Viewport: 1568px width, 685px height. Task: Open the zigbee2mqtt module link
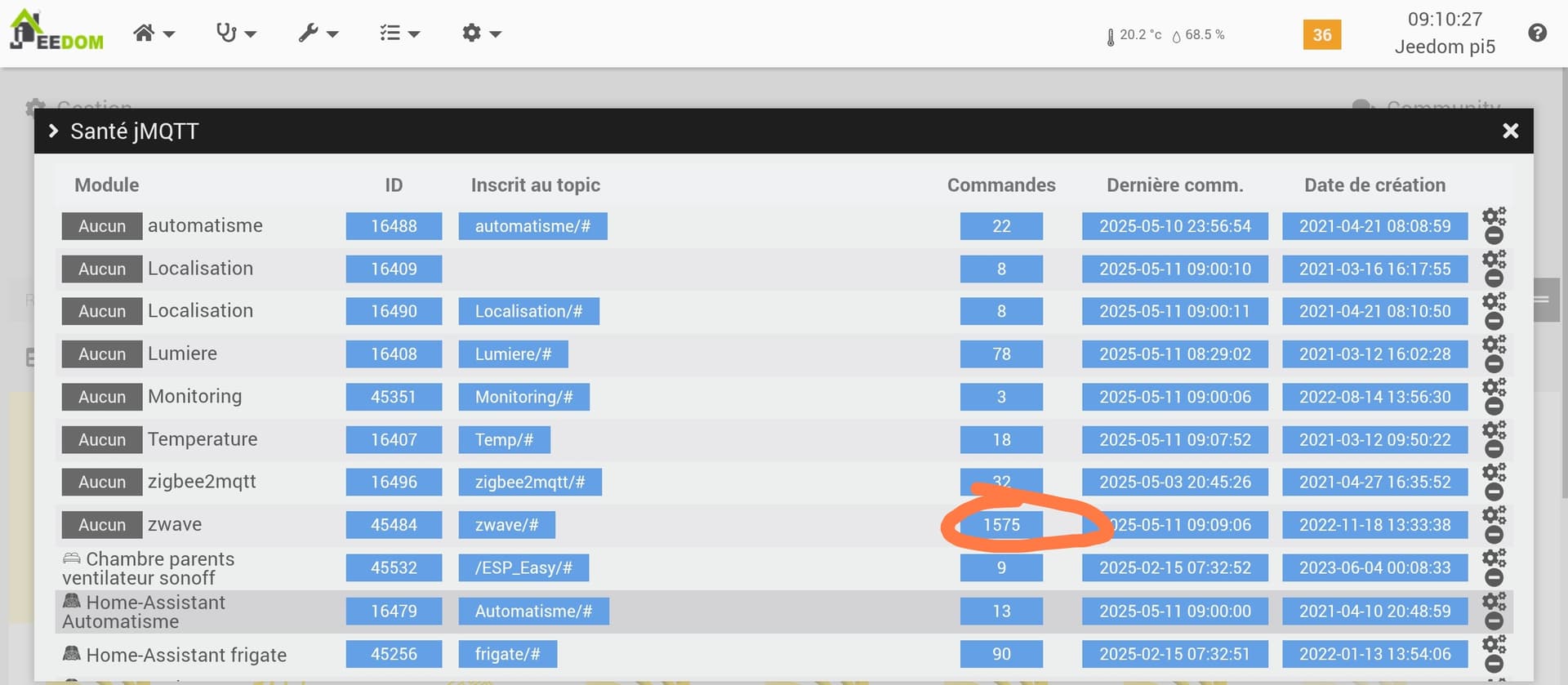(x=202, y=482)
